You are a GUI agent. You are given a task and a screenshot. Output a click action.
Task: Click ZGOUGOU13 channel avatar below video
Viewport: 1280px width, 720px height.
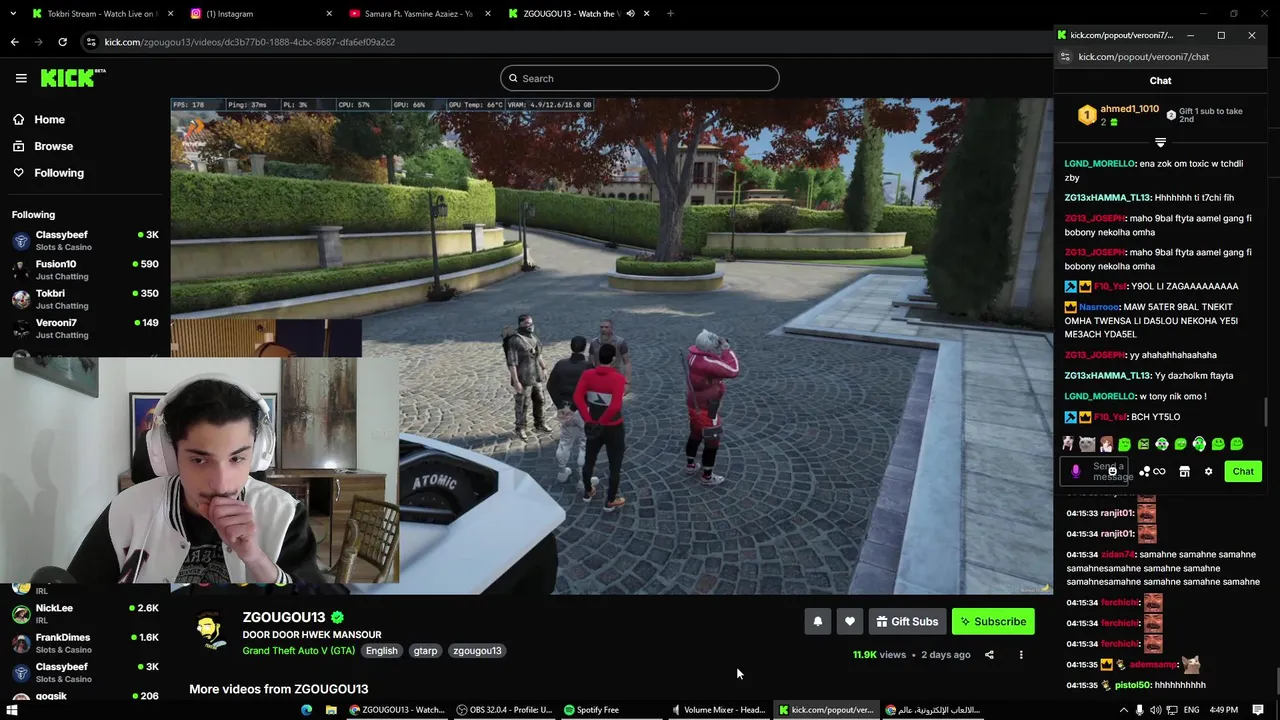click(210, 630)
